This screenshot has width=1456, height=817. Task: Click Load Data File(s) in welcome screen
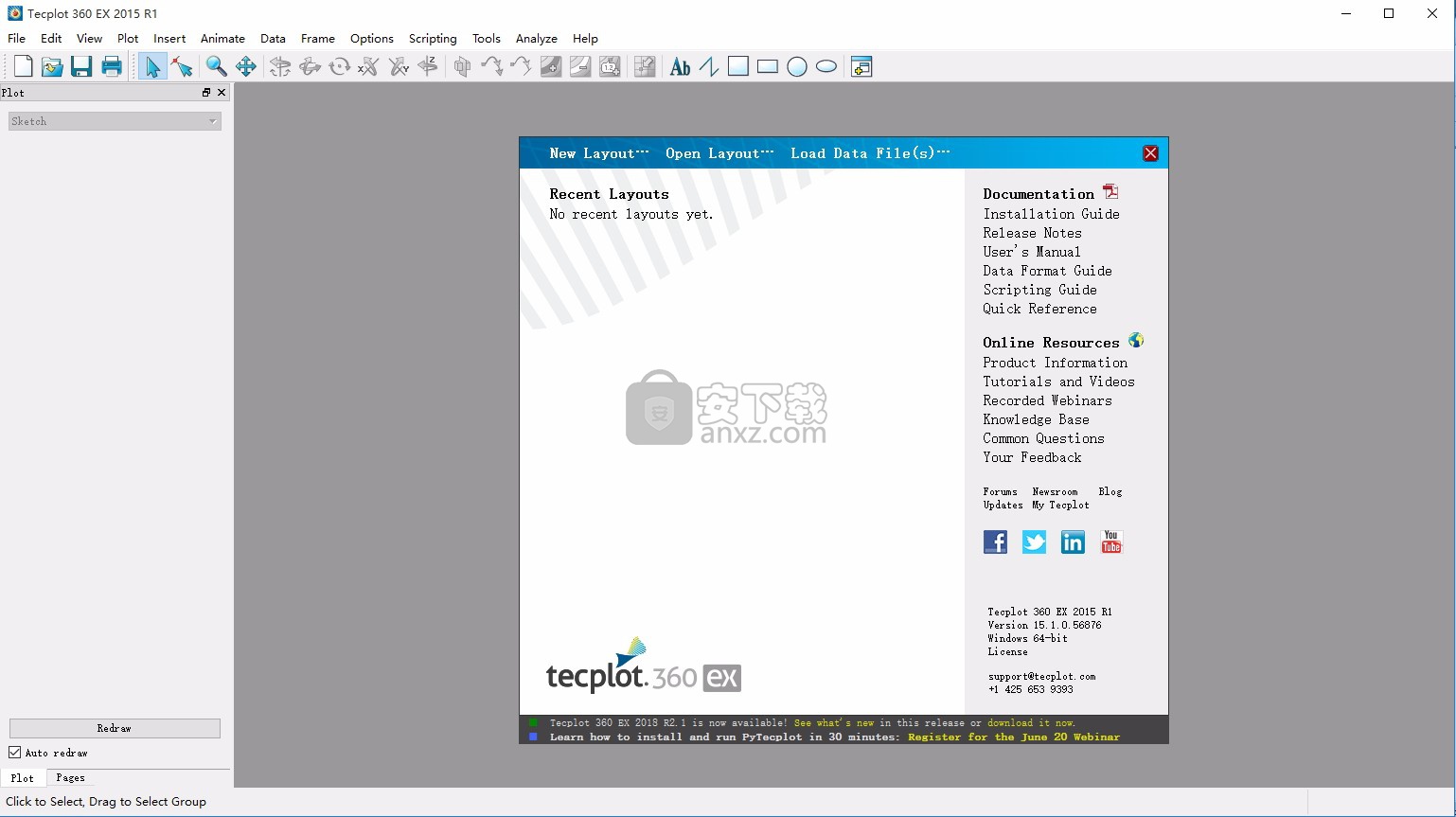tap(870, 153)
